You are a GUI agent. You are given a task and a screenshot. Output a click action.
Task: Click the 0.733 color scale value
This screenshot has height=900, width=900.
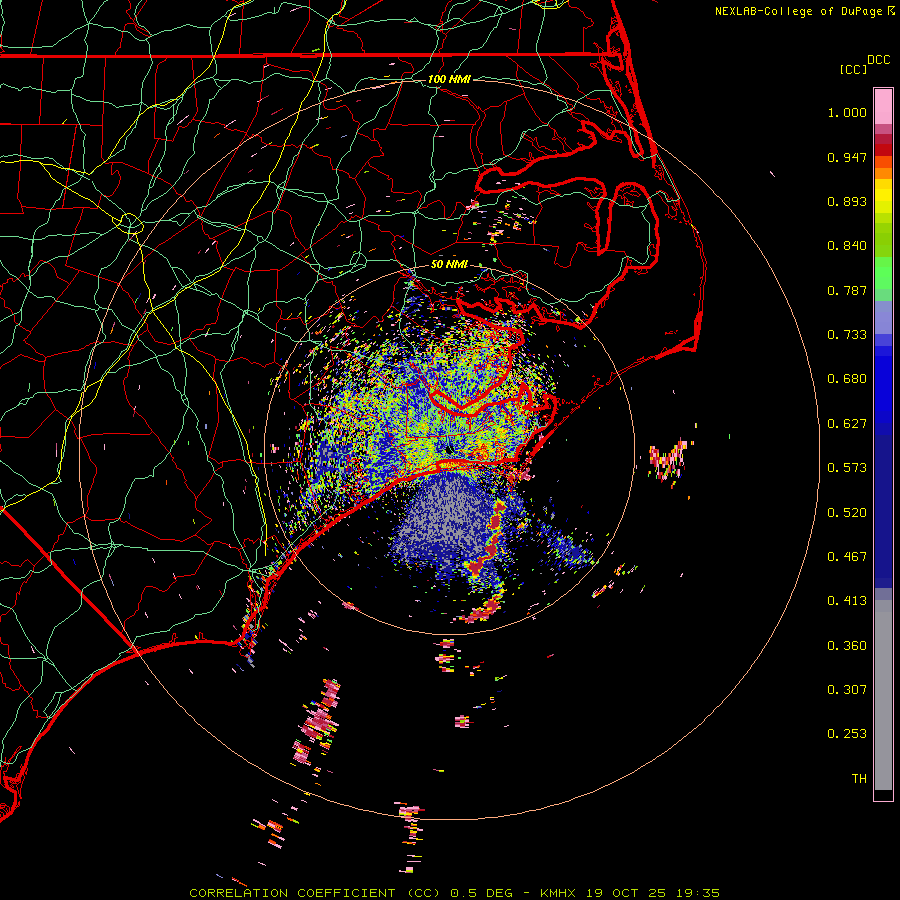[x=847, y=335]
